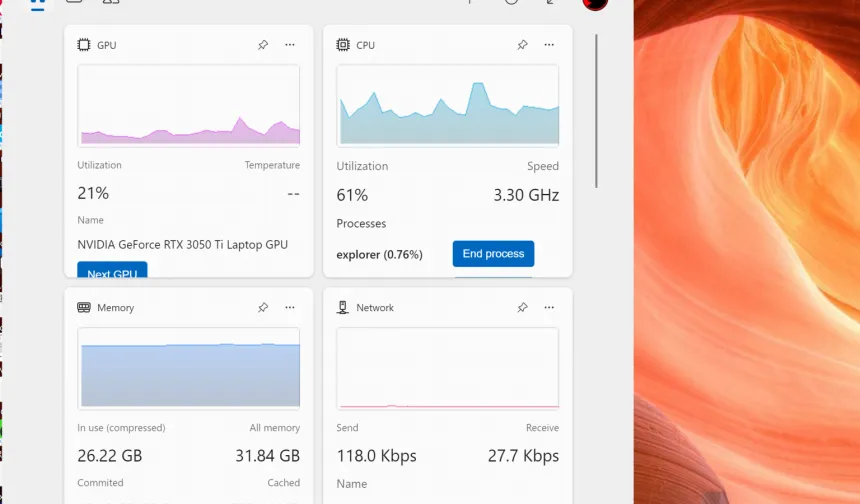The width and height of the screenshot is (860, 504).
Task: Pin the CPU widget
Action: pyautogui.click(x=522, y=45)
